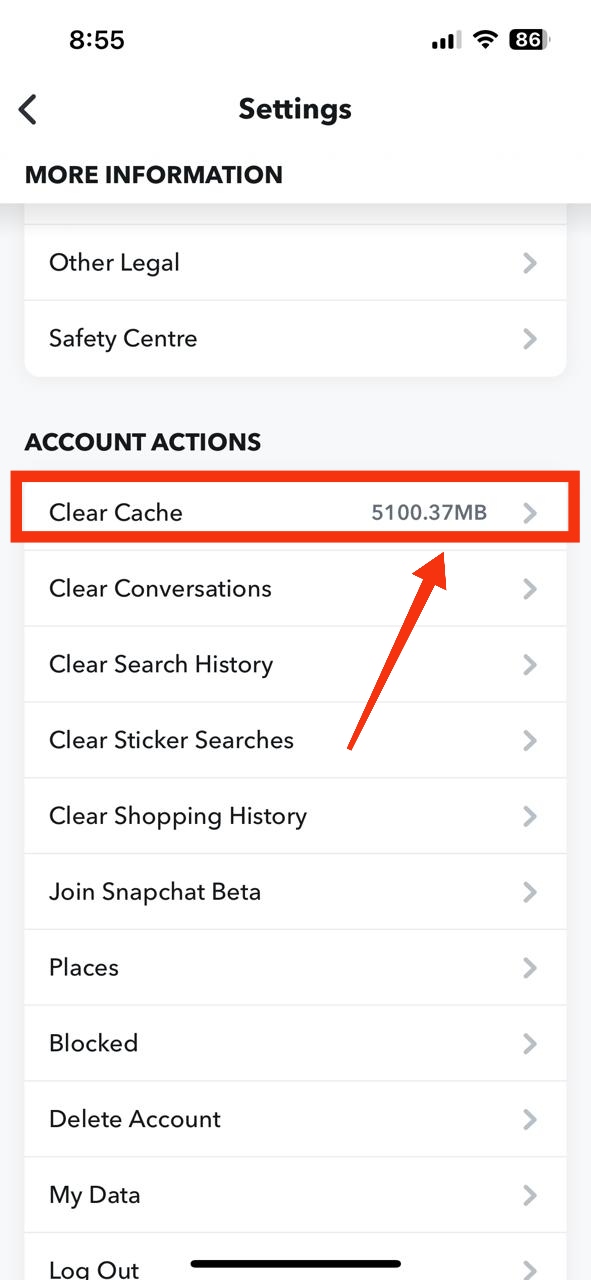Screen dimensions: 591x1280
Task: Expand the Safety Centre chevron
Action: pos(530,338)
